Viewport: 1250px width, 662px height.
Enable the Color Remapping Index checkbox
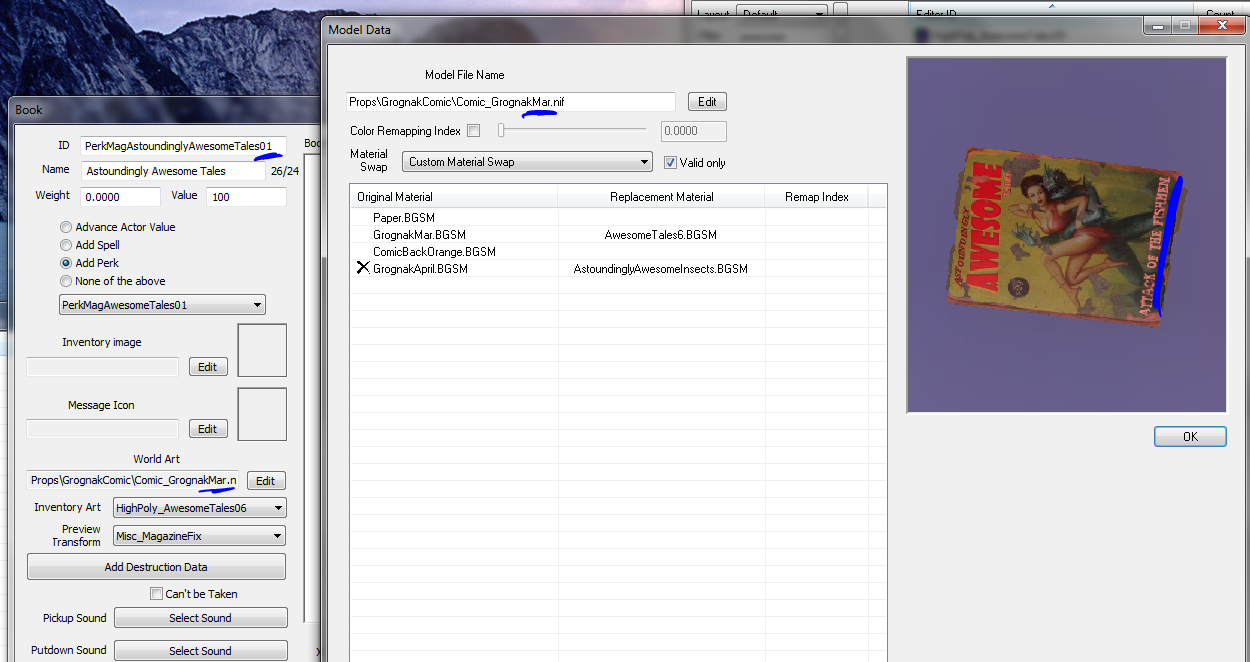pyautogui.click(x=474, y=131)
